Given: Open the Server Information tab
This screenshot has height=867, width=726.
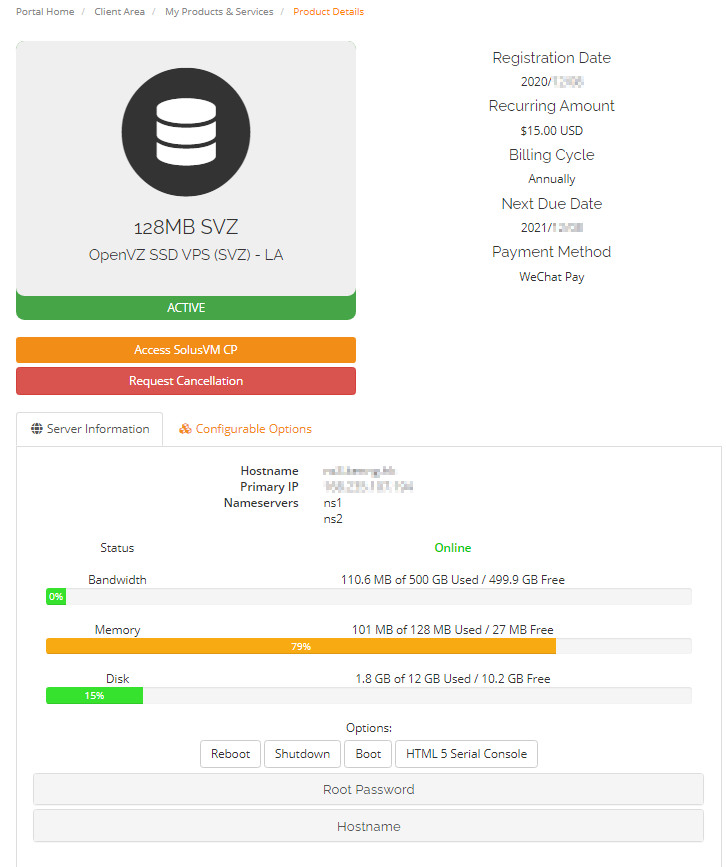Looking at the screenshot, I should tap(90, 429).
